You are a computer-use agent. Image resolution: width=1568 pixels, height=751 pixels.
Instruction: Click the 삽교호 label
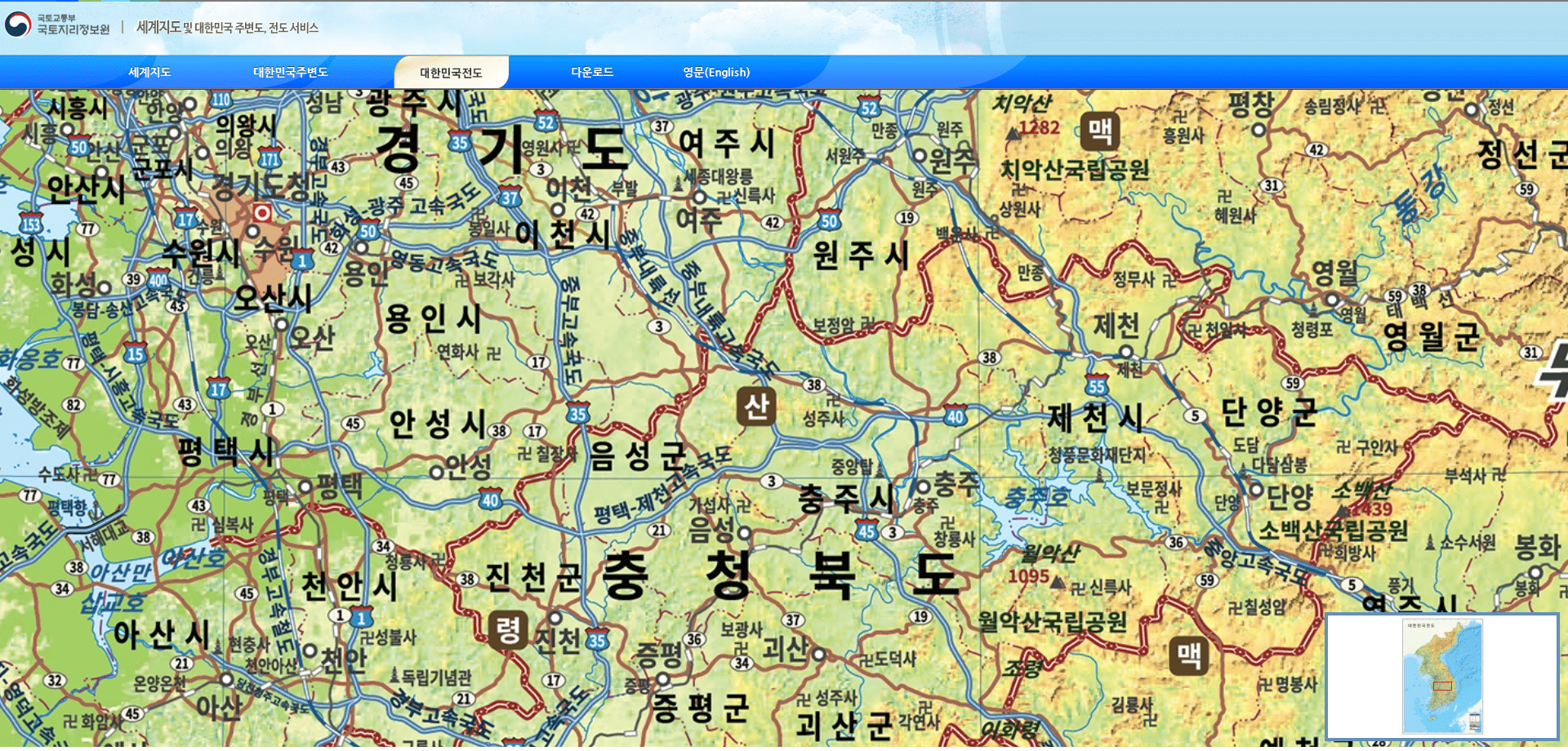113,602
